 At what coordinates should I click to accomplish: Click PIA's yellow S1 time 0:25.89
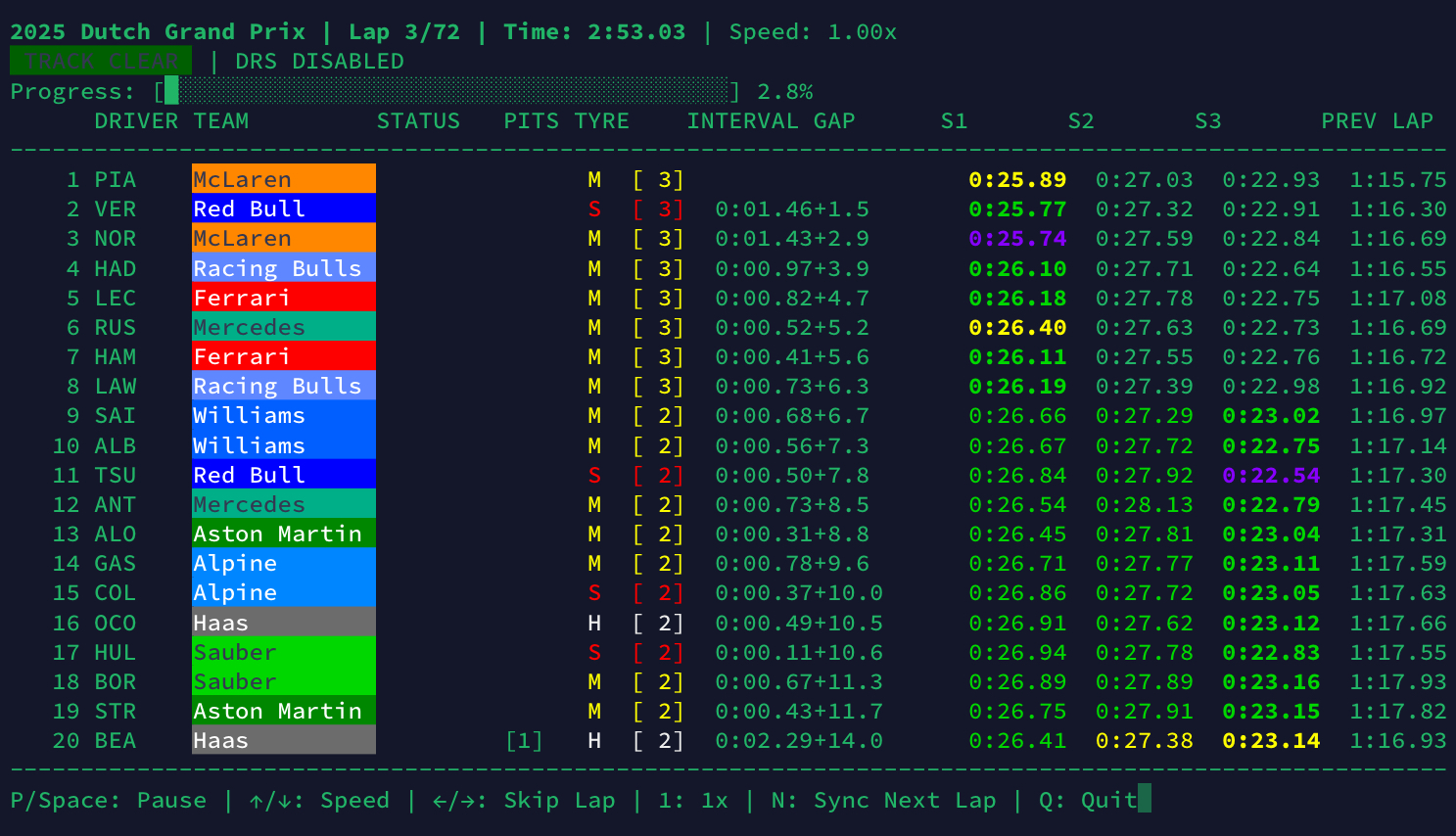click(x=1017, y=179)
